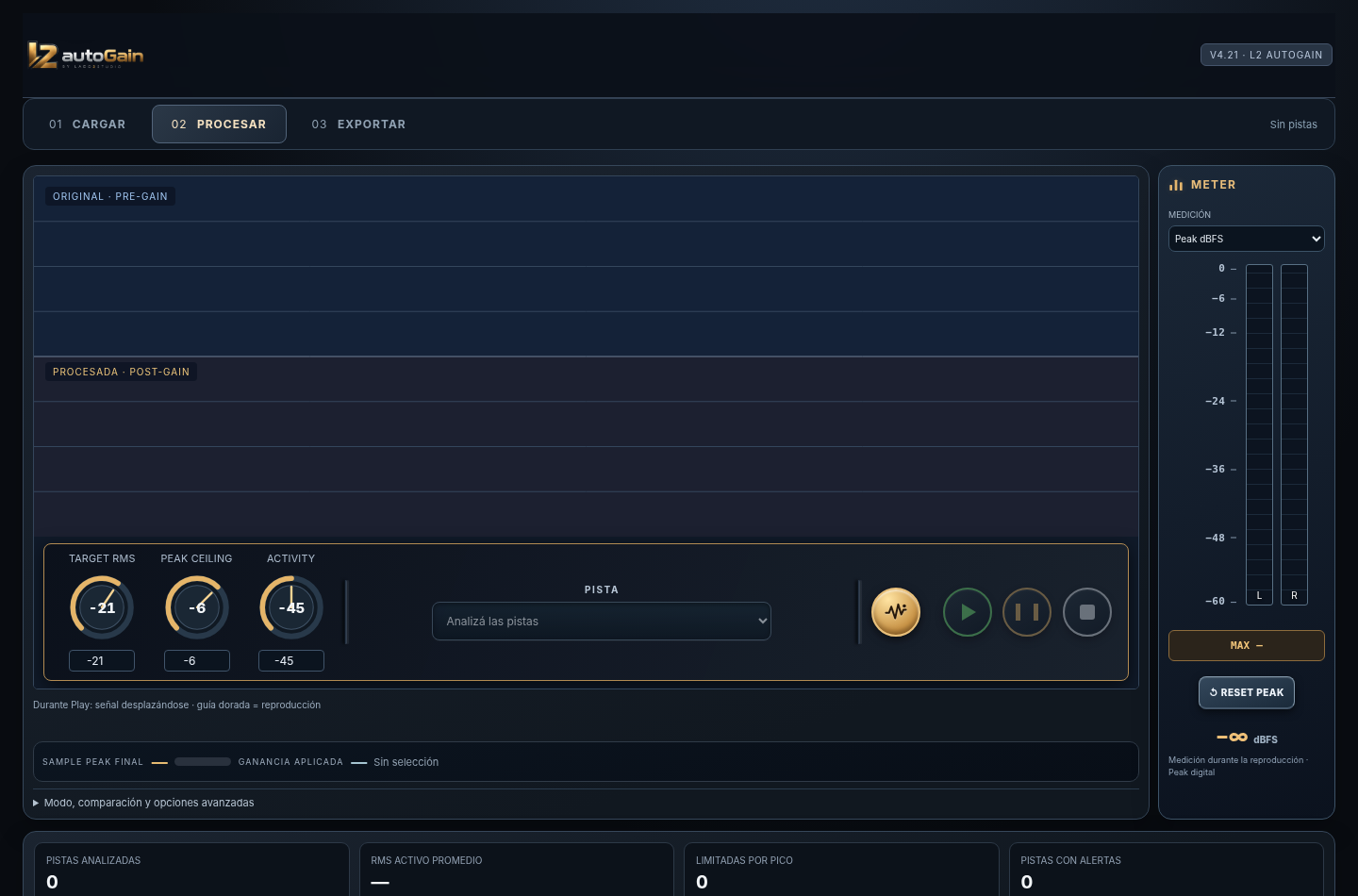The image size is (1358, 896).
Task: Click the infinity dBFS peak readout
Action: tap(1247, 738)
